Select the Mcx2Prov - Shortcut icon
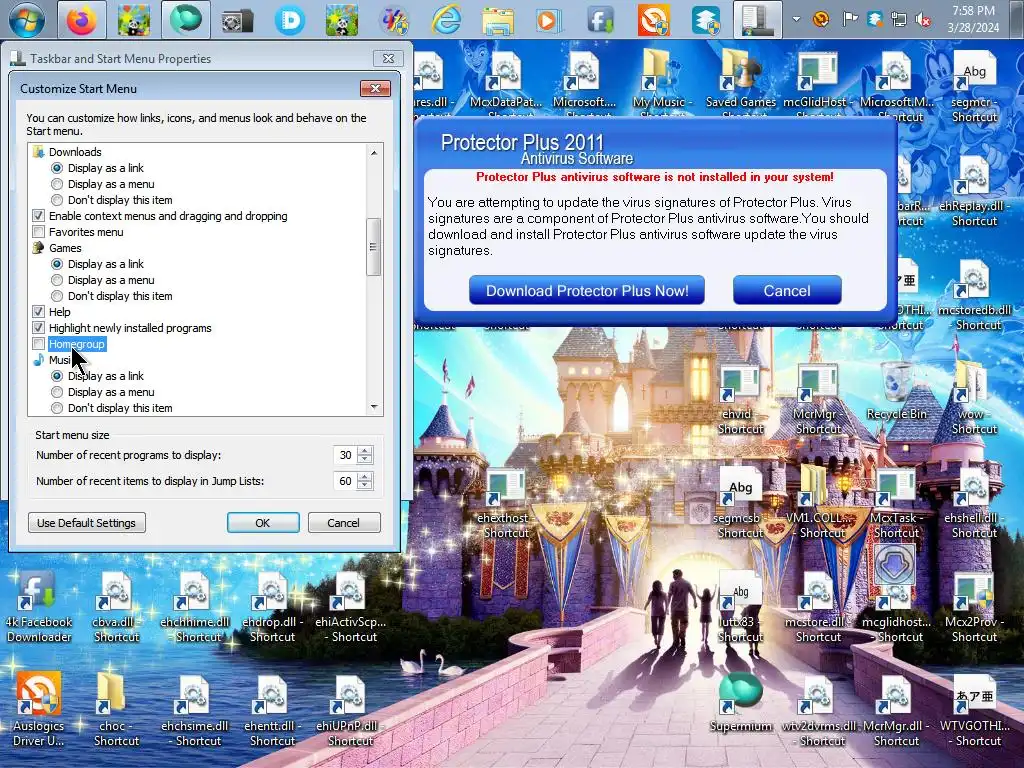This screenshot has width=1024, height=768. [x=974, y=607]
